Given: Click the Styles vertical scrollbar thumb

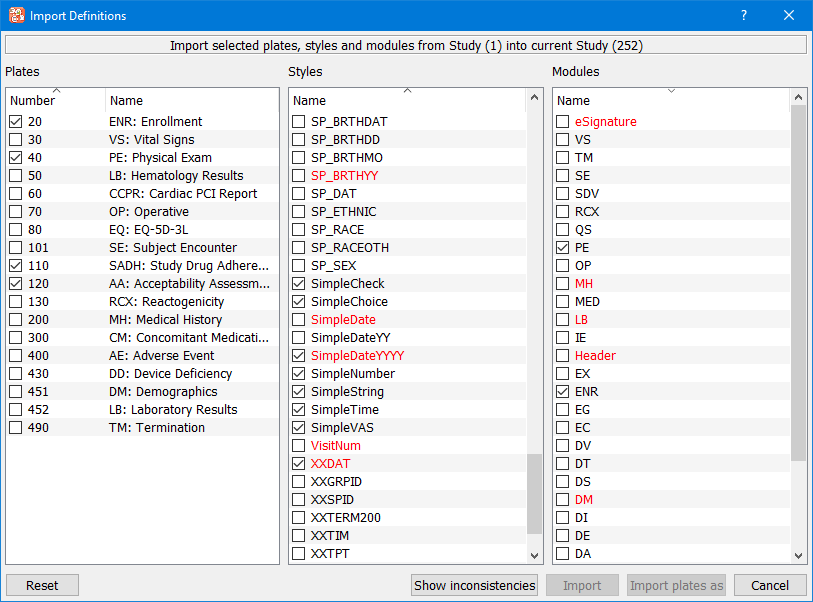Looking at the screenshot, I should tap(534, 494).
